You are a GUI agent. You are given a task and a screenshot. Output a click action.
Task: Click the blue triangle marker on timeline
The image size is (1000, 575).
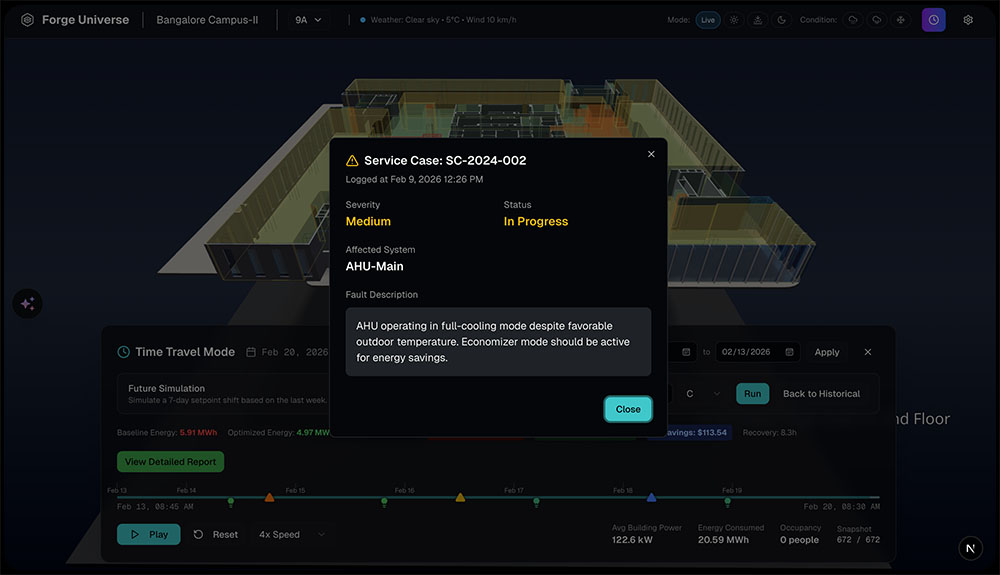pos(651,497)
